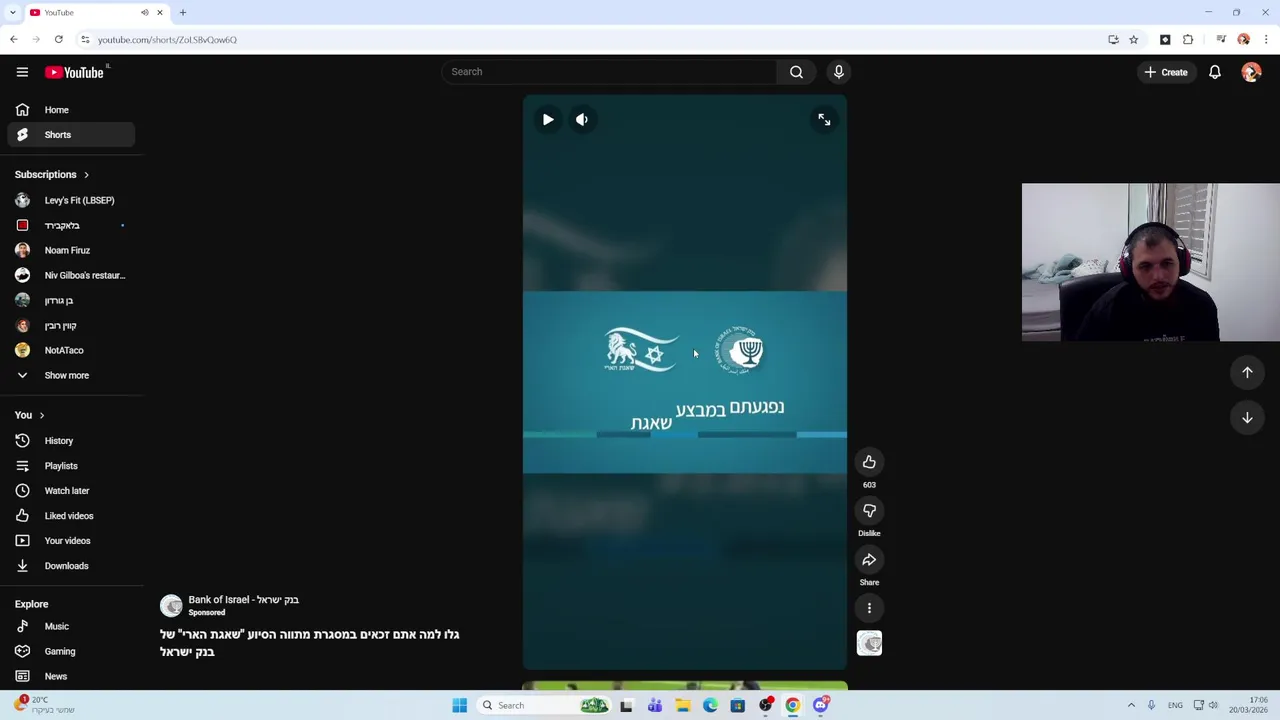
Task: Open NotATaco subscription channel
Action: [70, 350]
